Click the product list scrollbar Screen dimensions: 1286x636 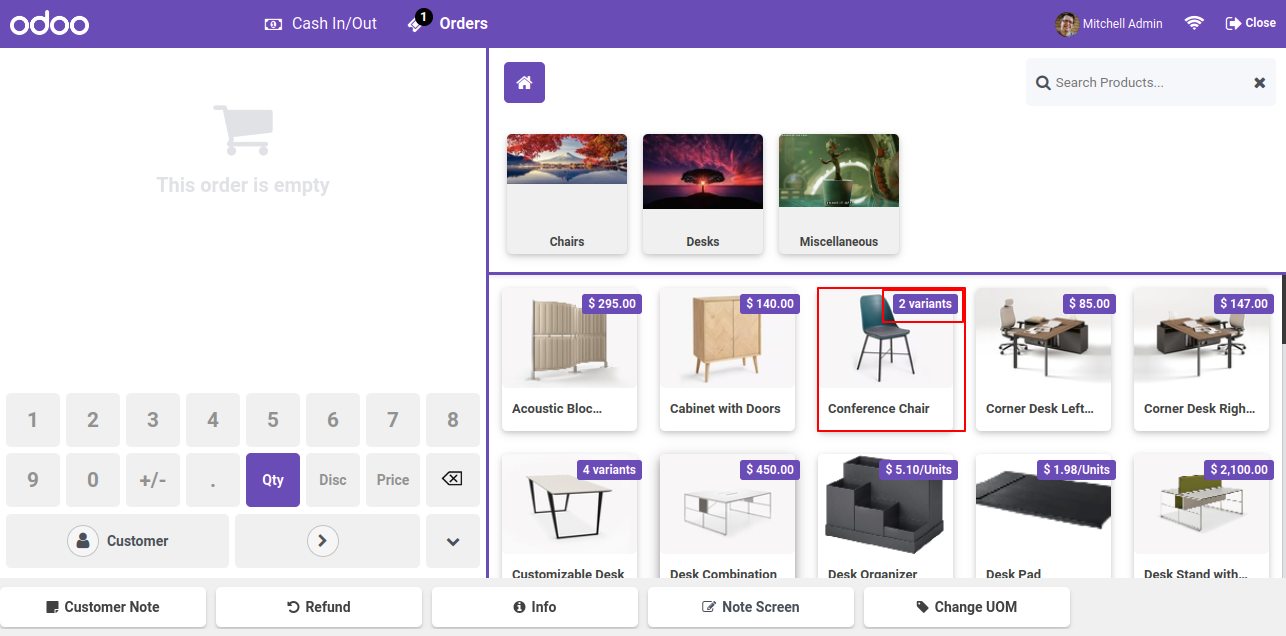(x=1283, y=310)
